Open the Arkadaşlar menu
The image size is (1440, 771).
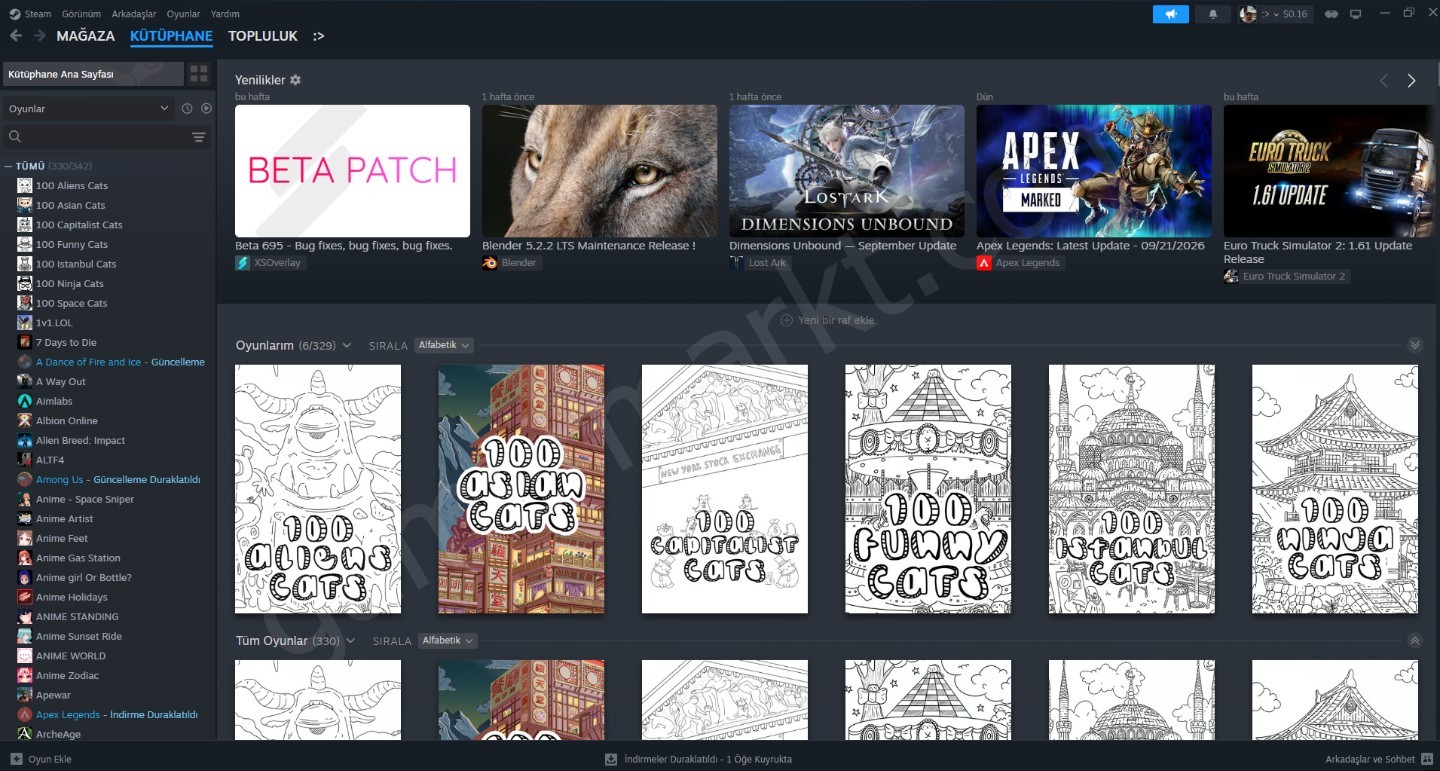134,14
